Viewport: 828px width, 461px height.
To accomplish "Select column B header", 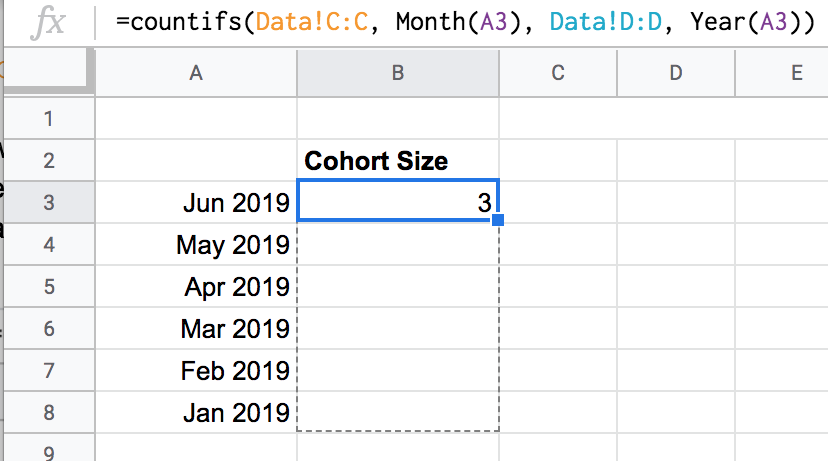I will 397,72.
